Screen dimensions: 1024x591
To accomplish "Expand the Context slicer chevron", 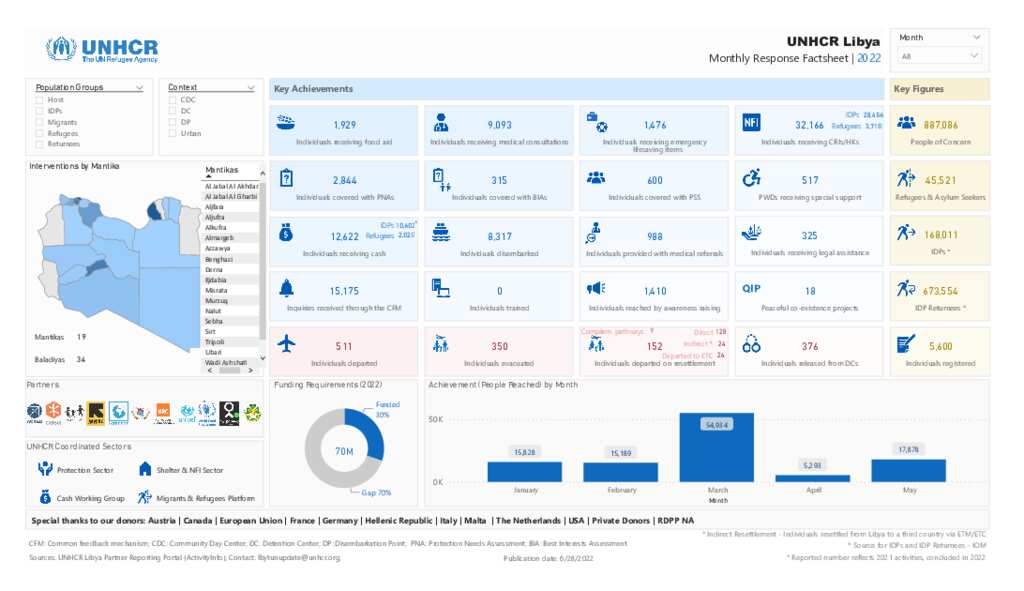I will click(251, 88).
